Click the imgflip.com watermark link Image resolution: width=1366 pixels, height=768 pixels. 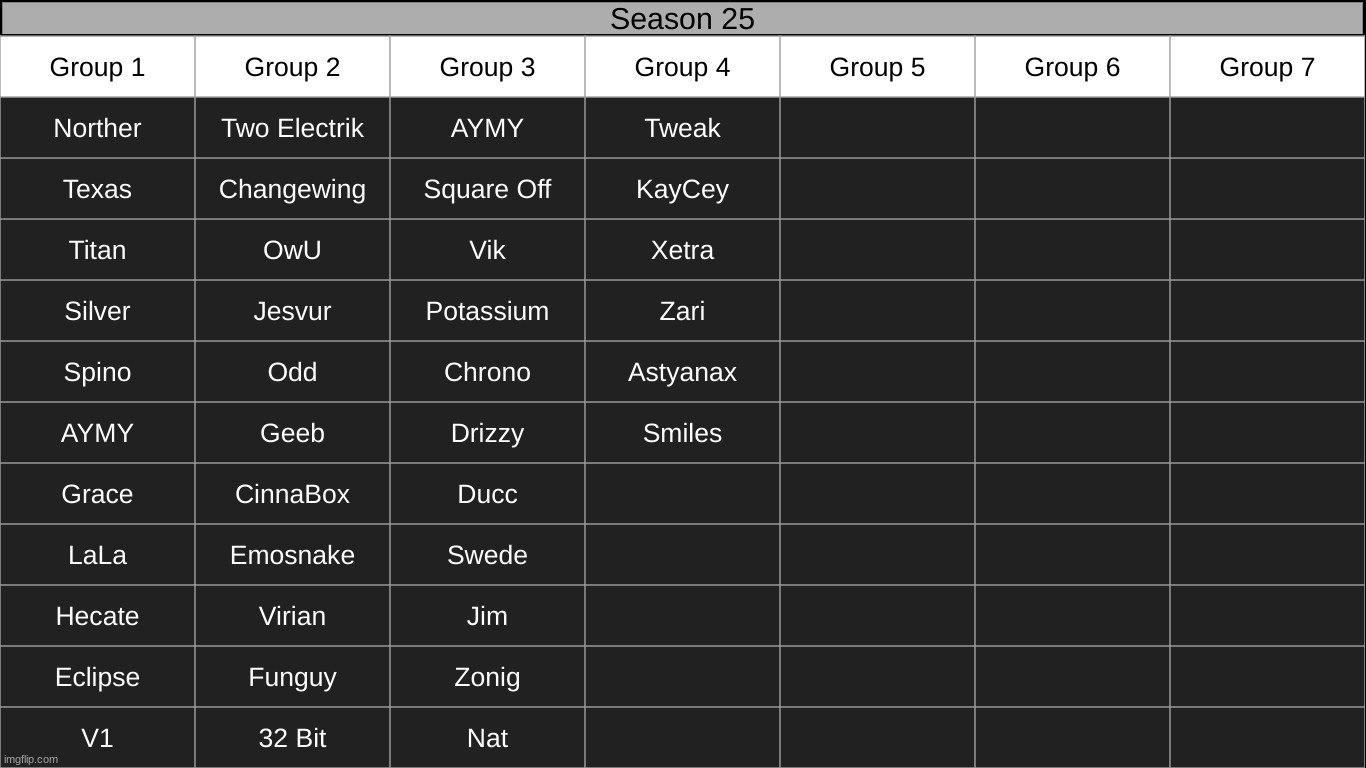pos(31,759)
